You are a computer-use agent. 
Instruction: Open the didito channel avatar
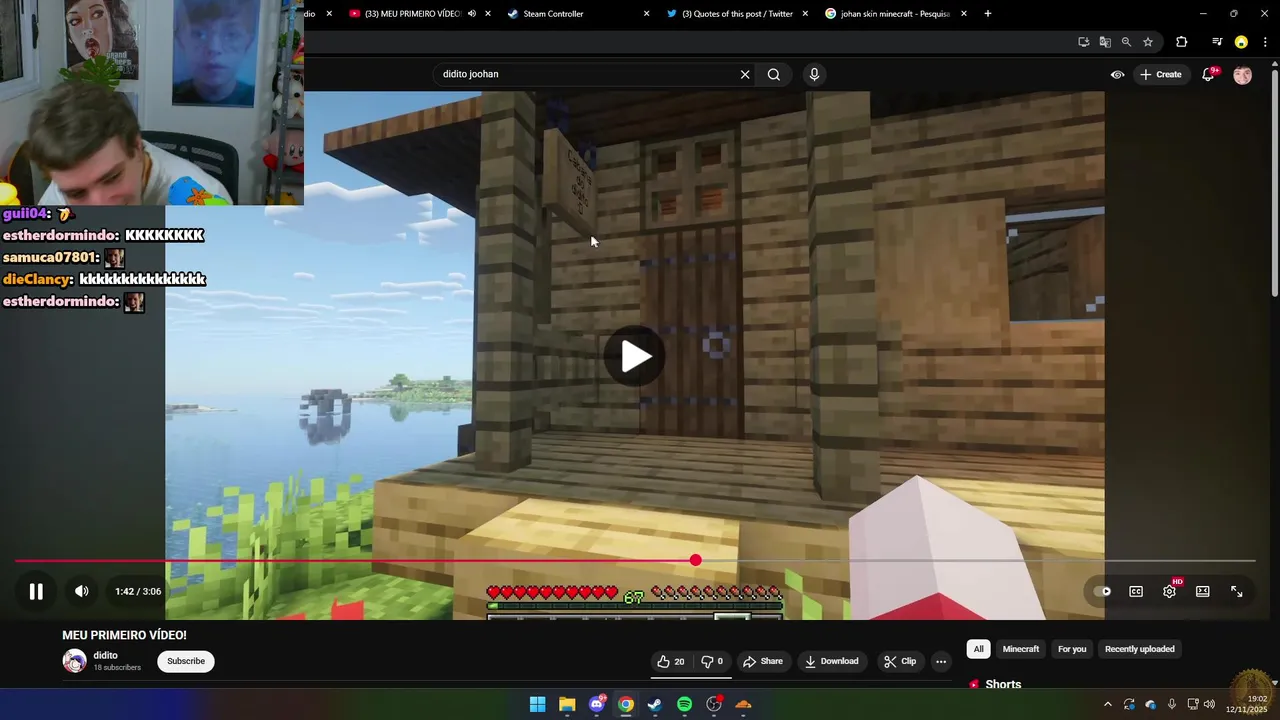tap(75, 661)
